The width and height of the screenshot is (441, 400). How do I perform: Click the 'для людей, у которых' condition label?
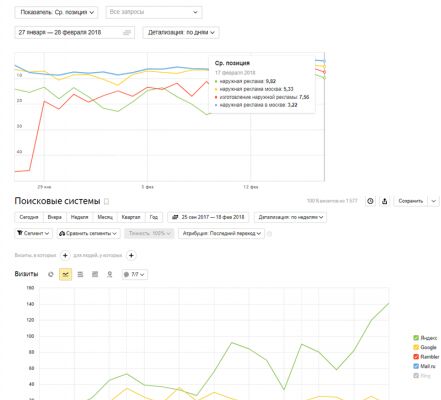click(98, 255)
